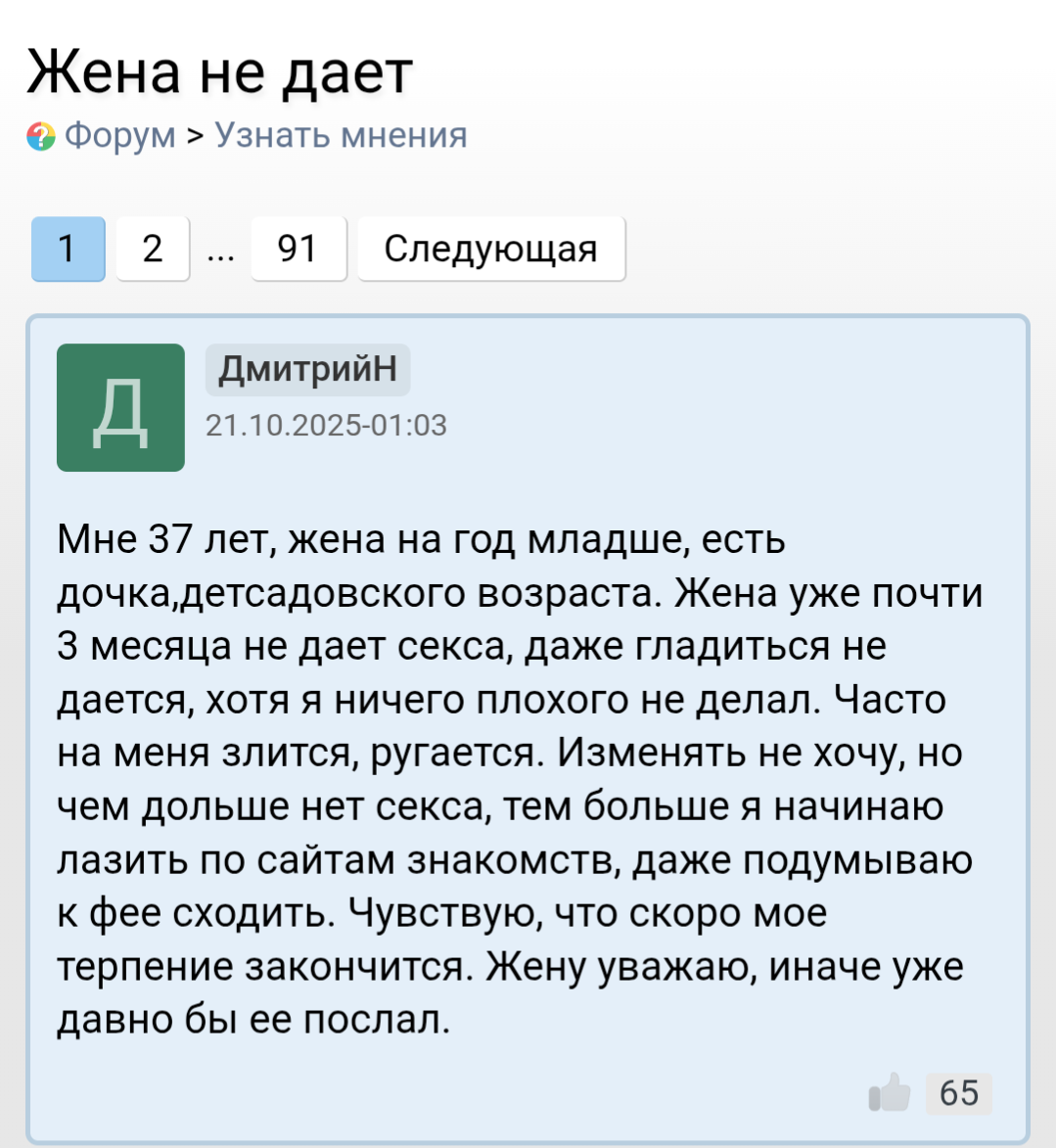The height and width of the screenshot is (1148, 1056).
Task: Go to Узнать мнения section
Action: click(341, 135)
